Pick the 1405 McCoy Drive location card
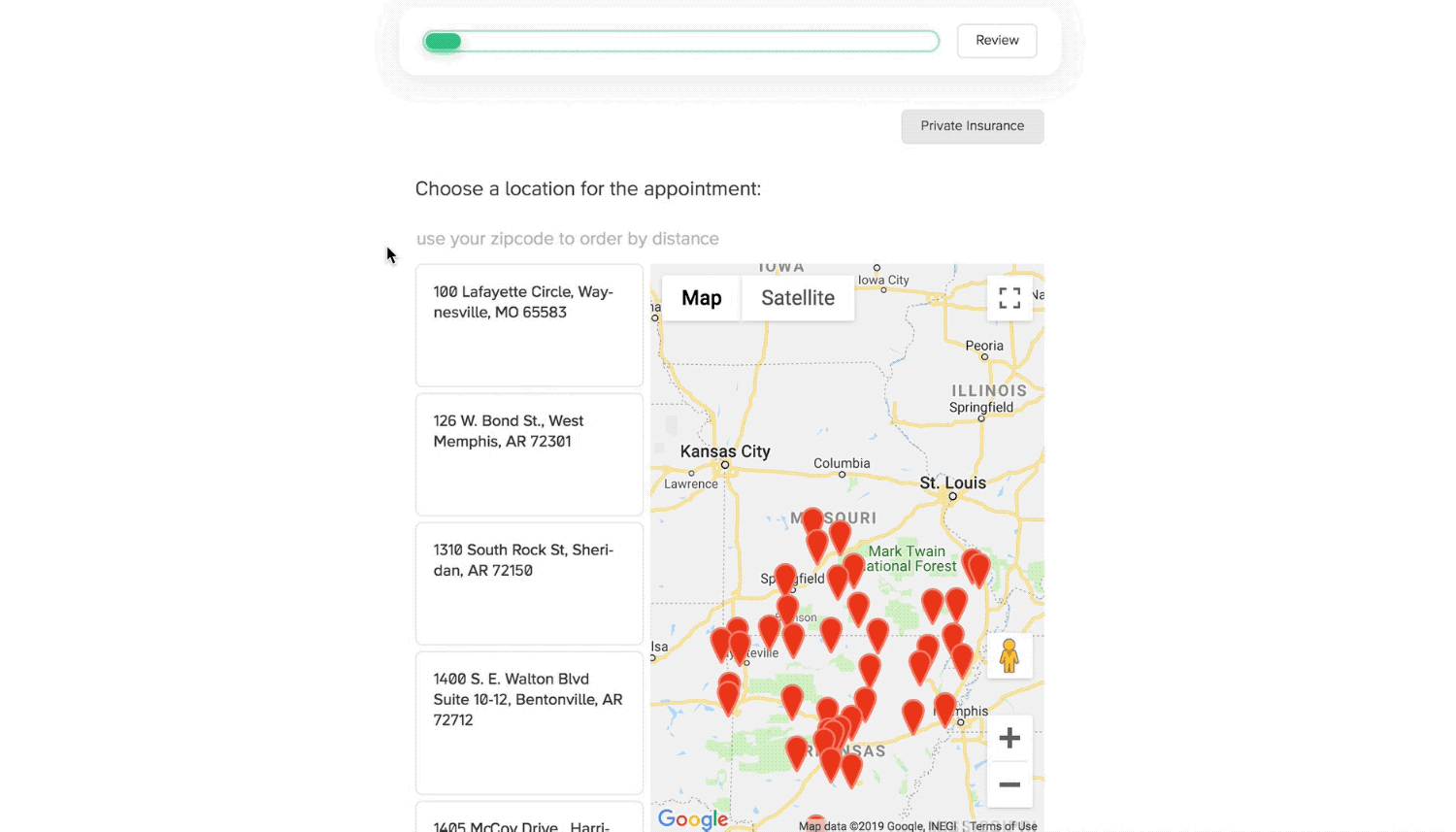The image size is (1456, 832). pos(529,817)
